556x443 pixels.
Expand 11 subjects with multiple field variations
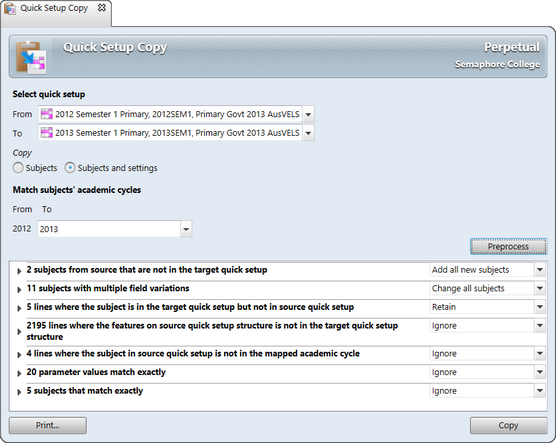click(19, 289)
